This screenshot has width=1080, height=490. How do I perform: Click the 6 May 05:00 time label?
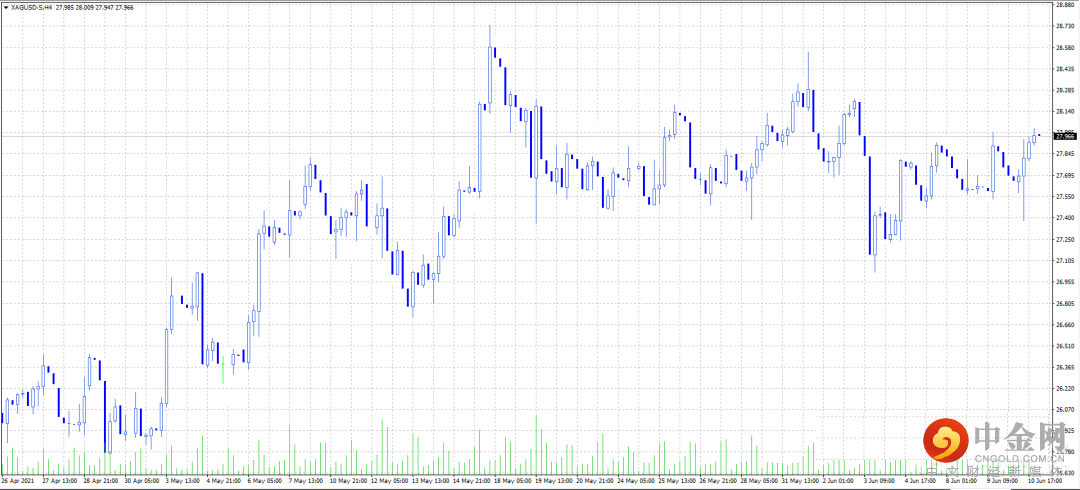tap(265, 479)
